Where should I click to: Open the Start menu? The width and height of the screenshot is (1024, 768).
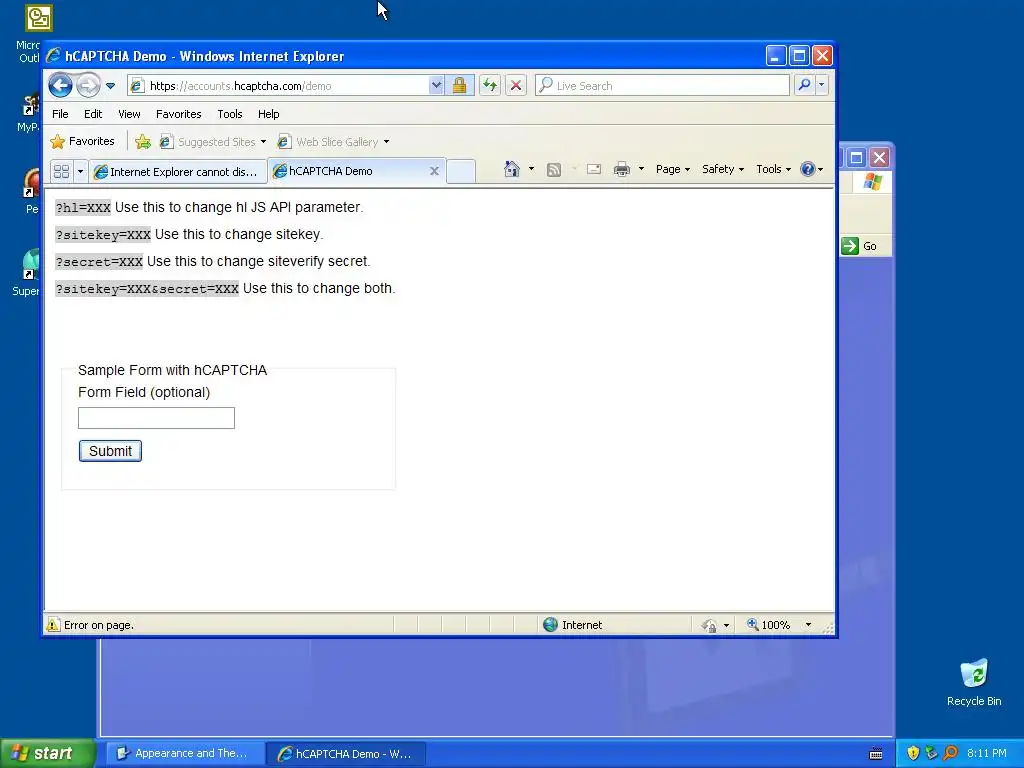47,753
